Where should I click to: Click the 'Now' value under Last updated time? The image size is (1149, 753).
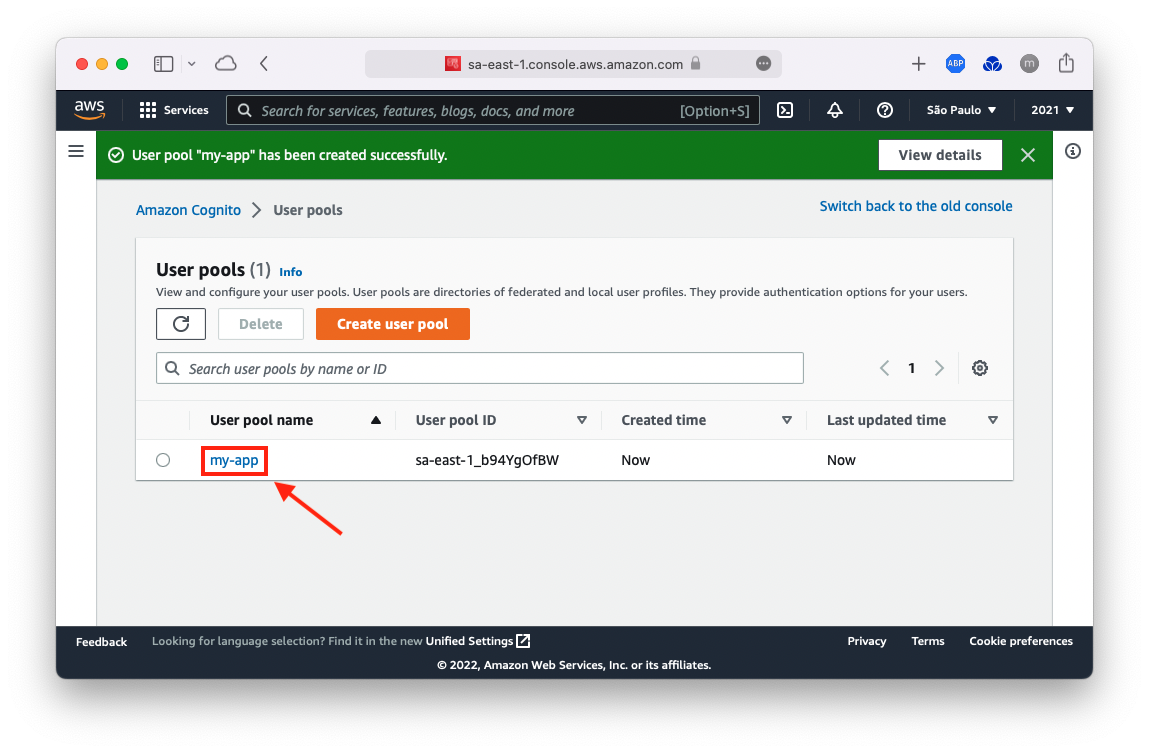point(841,460)
